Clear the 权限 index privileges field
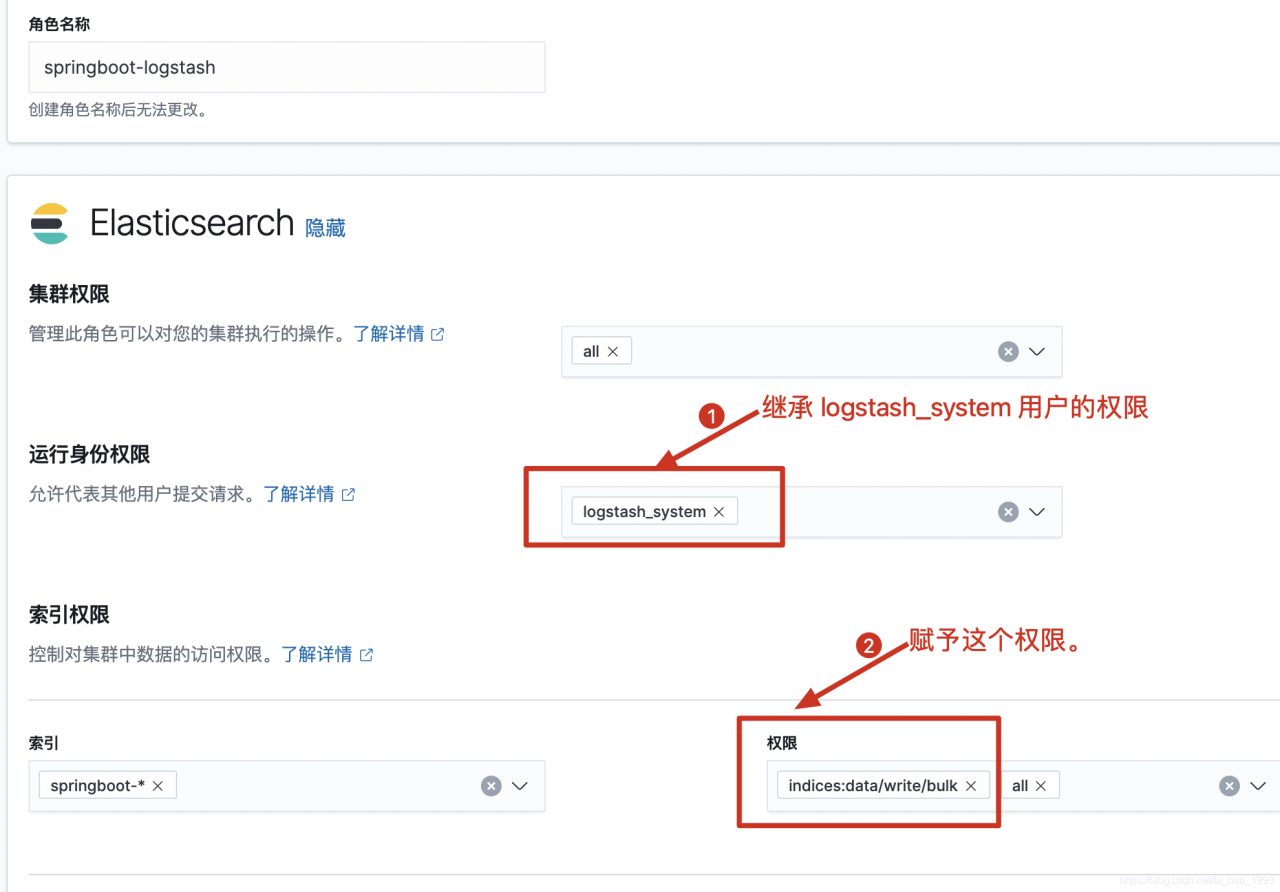This screenshot has height=892, width=1280. 1229,785
